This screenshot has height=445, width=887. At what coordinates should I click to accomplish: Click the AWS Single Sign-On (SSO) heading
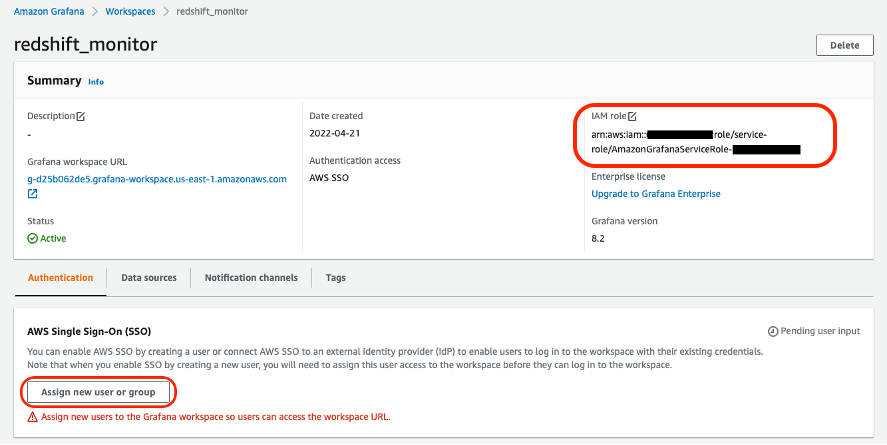click(89, 331)
